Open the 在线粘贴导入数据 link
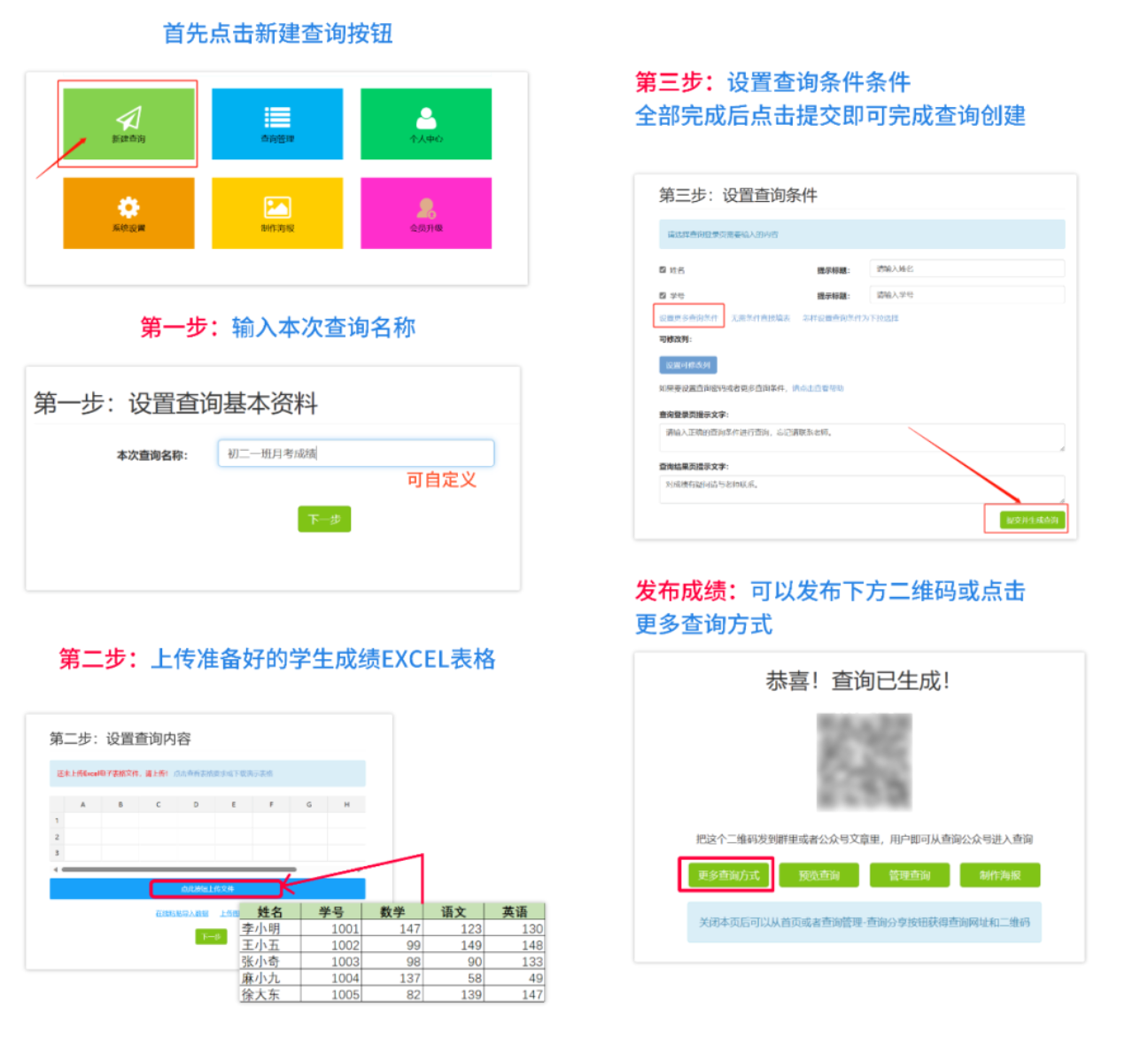This screenshot has width=1148, height=1061. [182, 913]
